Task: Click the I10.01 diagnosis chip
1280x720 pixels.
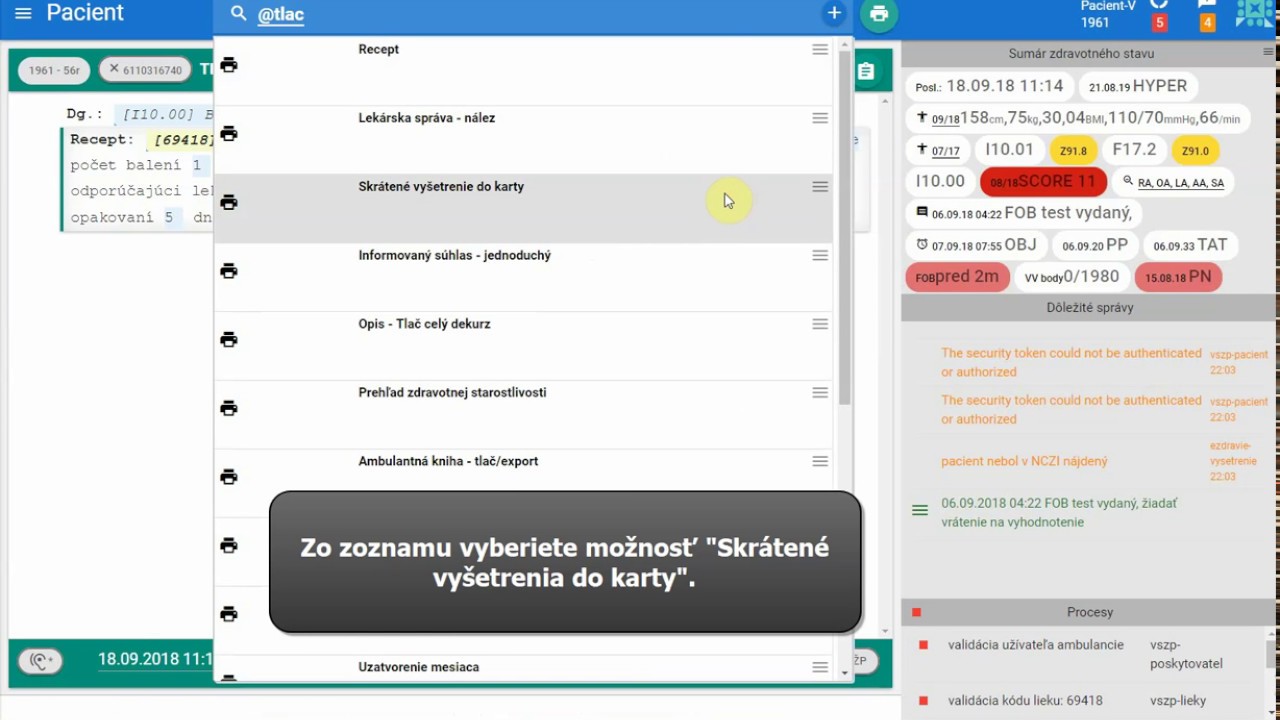Action: (x=1009, y=150)
